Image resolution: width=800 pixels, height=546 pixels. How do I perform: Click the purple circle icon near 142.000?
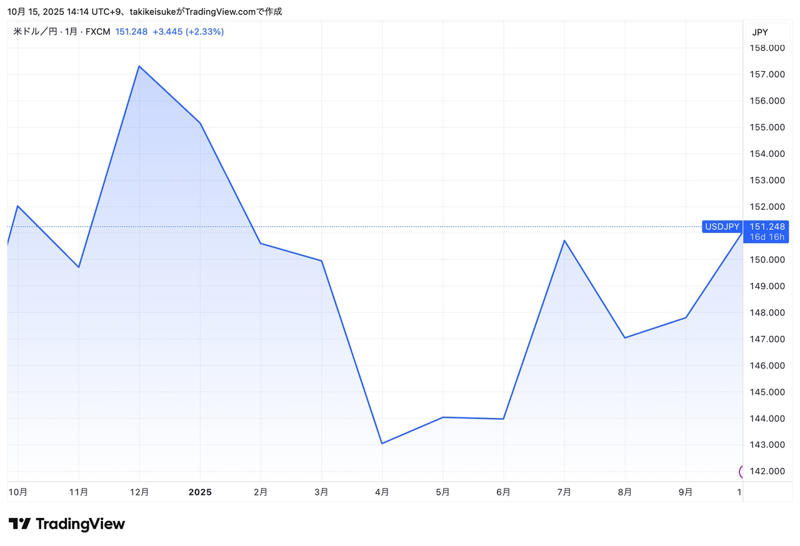(x=741, y=471)
